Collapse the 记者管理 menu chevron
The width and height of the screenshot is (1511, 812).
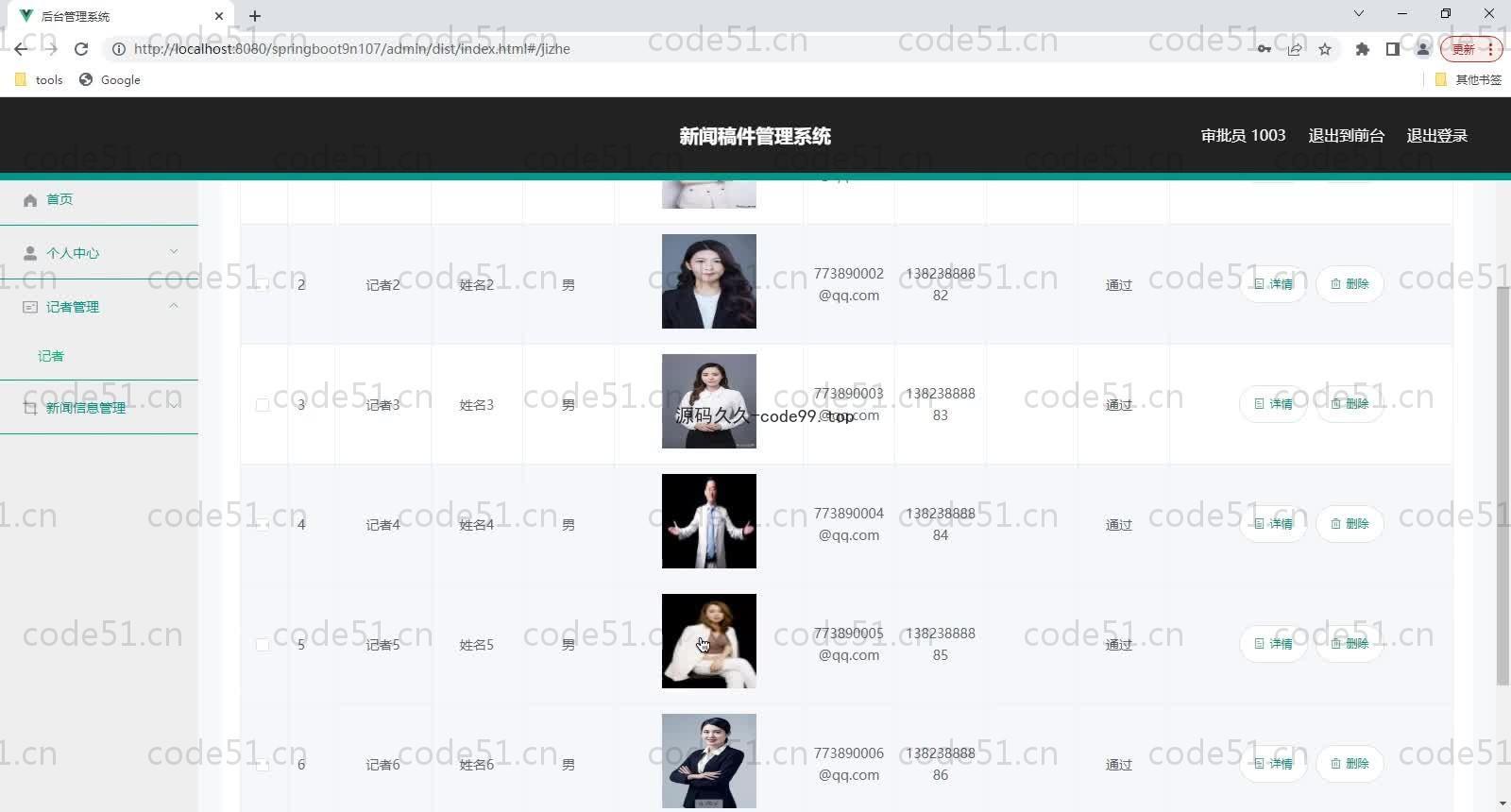pos(174,306)
